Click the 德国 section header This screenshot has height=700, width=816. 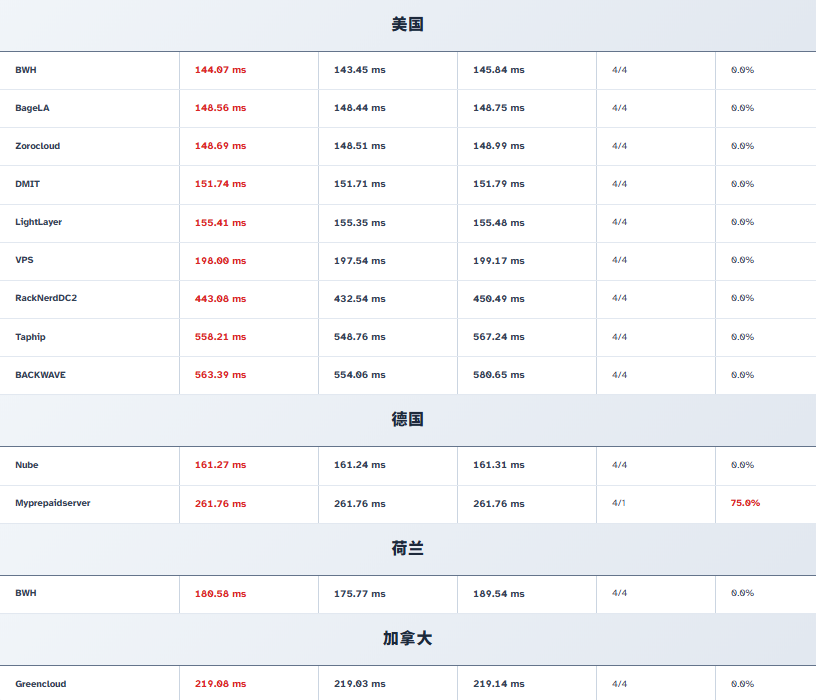[407, 420]
